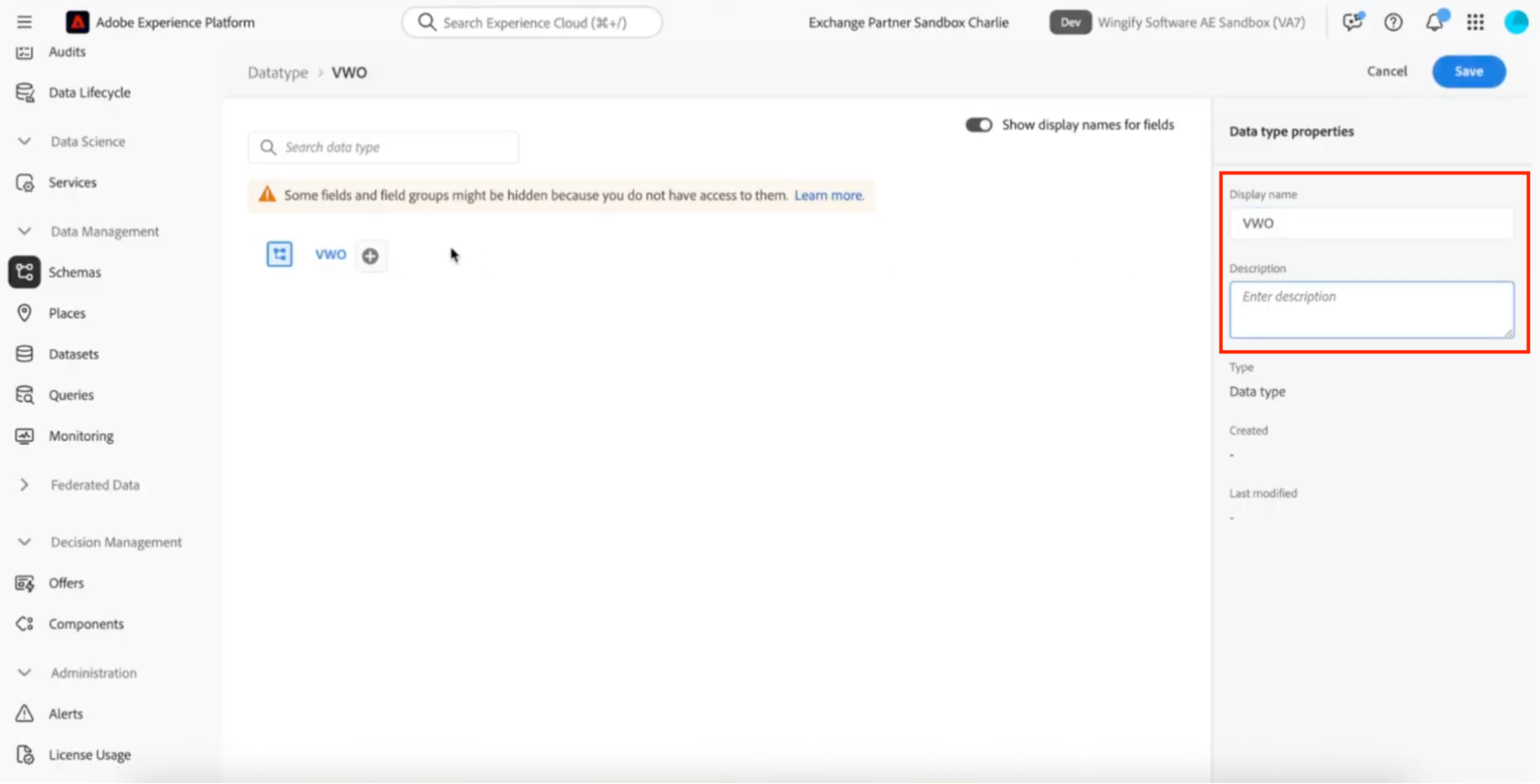Open the Learn more link
This screenshot has height=784, width=1540.
tap(829, 195)
